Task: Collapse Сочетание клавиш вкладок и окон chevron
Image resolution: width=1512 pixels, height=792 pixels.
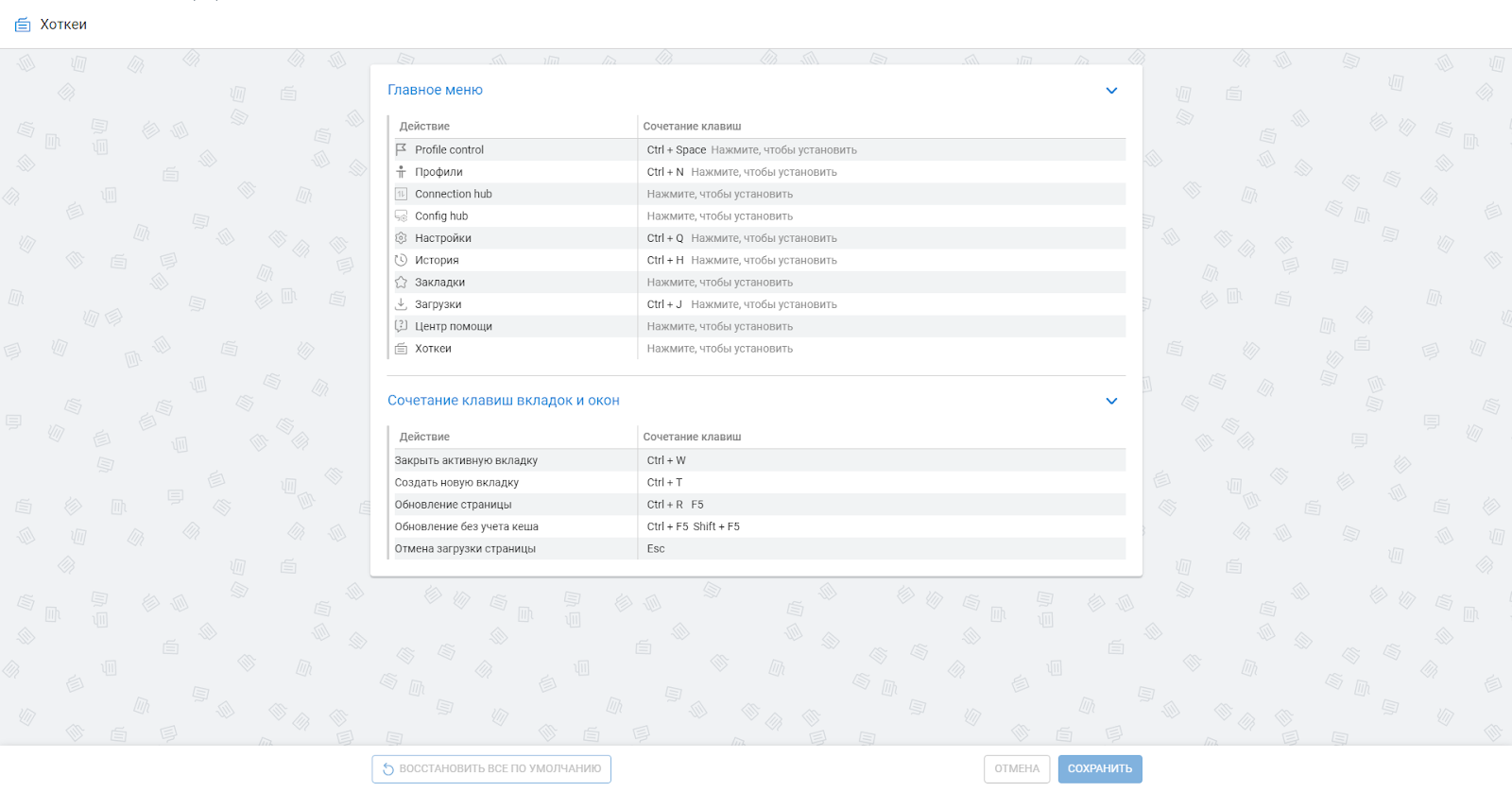Action: 1111,401
